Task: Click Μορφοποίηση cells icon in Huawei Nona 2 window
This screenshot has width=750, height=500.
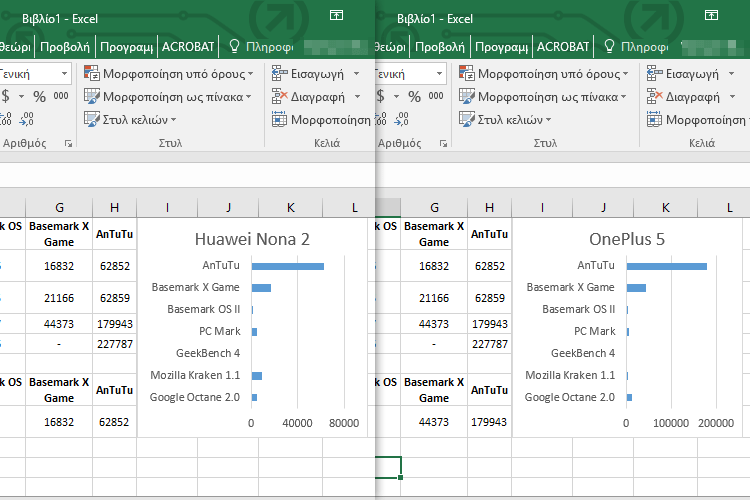Action: [x=279, y=119]
